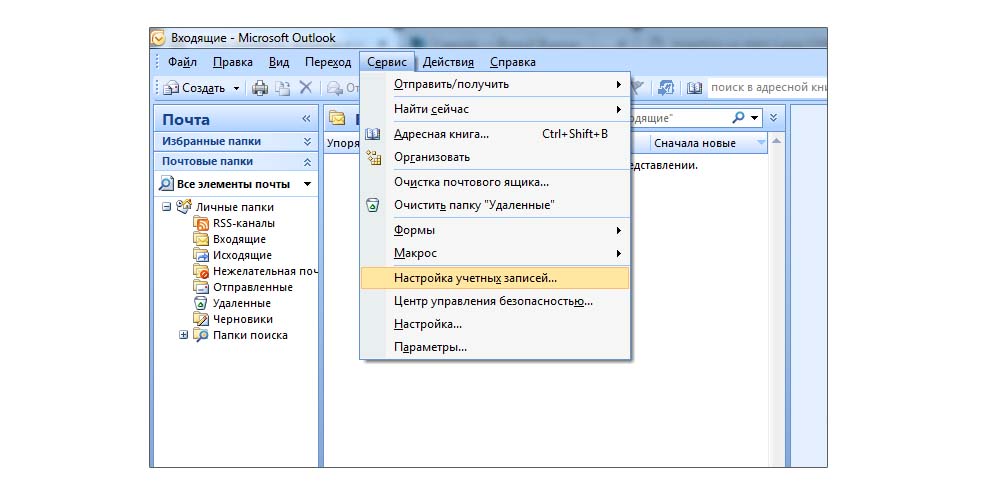Viewport: 997px width, 500px height.
Task: Open the Параметры menu entry
Action: 430,347
